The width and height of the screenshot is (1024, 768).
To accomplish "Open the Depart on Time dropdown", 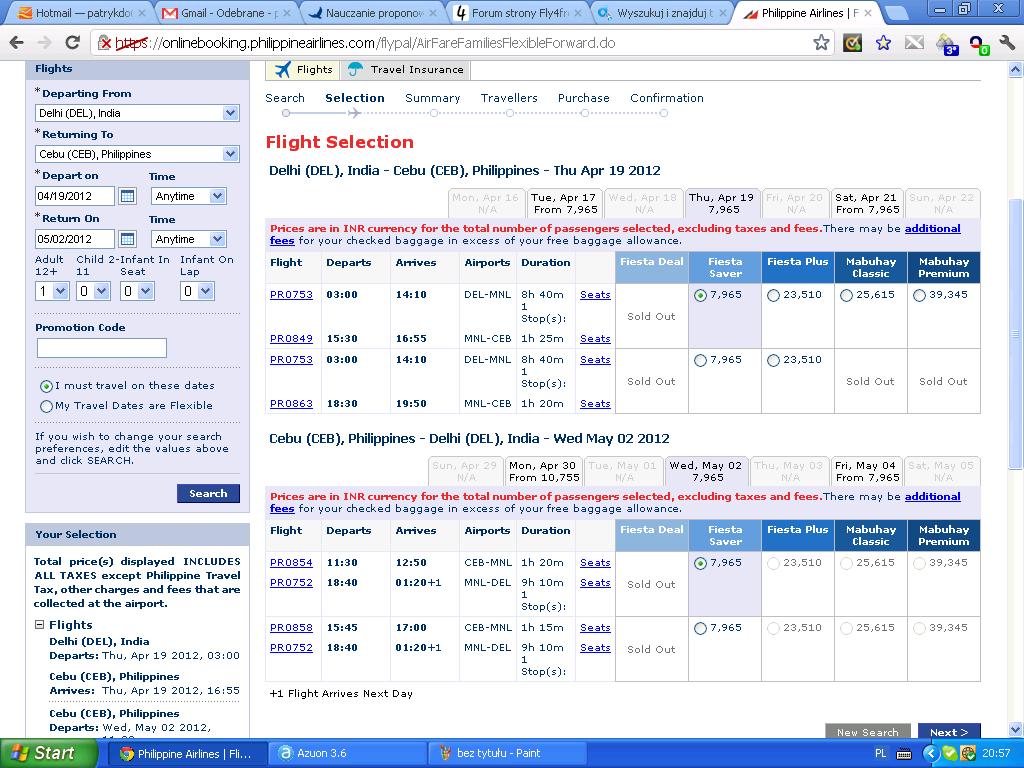I will (189, 196).
